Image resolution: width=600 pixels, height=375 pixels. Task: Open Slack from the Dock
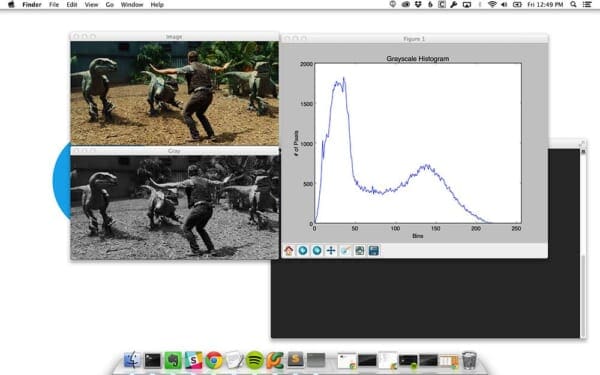193,360
